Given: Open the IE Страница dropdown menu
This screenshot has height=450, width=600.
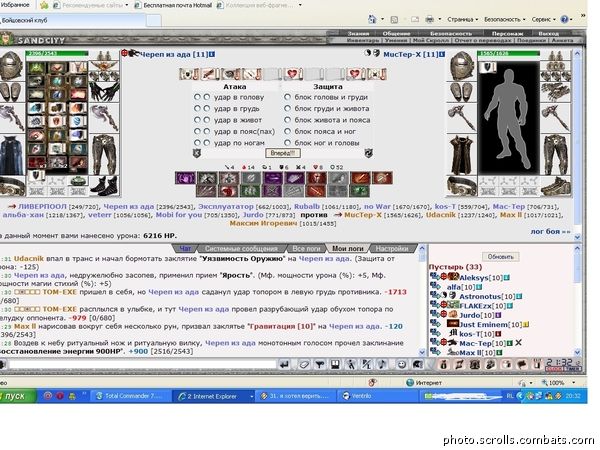Looking at the screenshot, I should (463, 19).
